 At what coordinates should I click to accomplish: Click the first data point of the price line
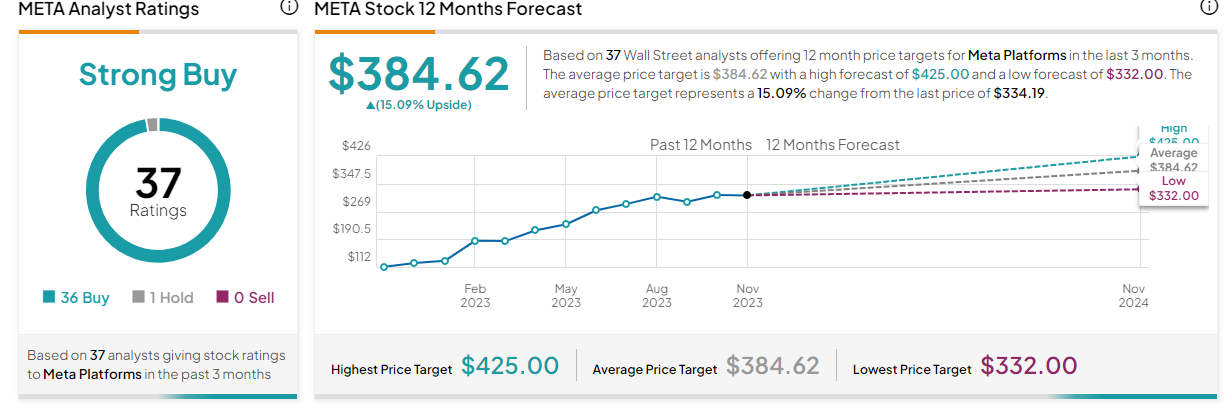pyautogui.click(x=383, y=267)
